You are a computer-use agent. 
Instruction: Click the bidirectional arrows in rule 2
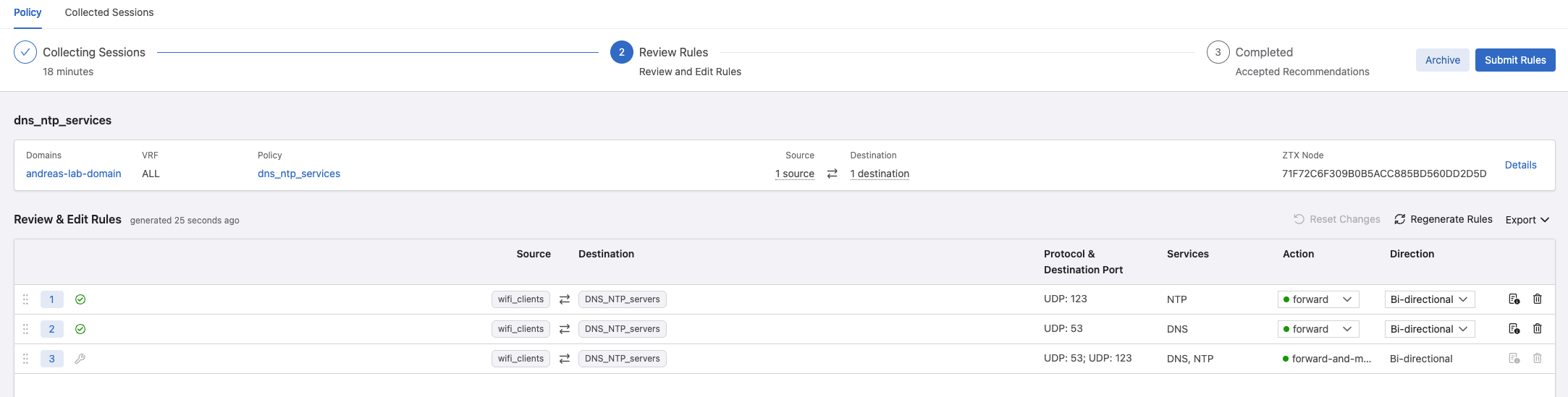[565, 329]
